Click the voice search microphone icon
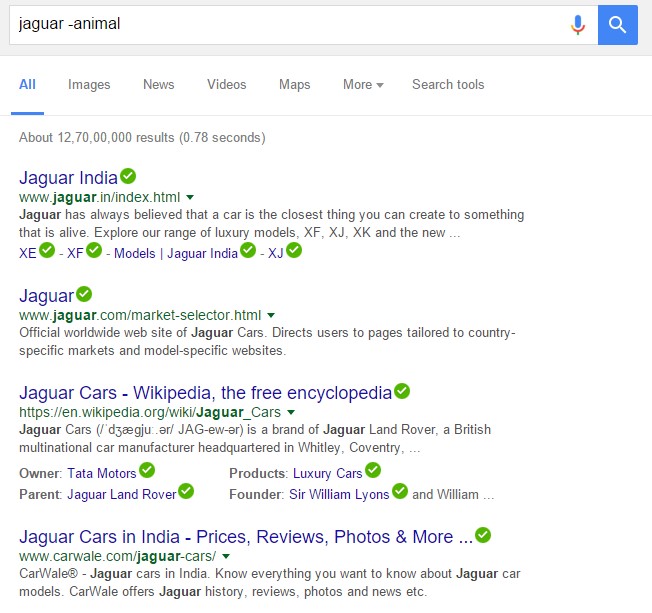The image size is (652, 613). tap(578, 25)
